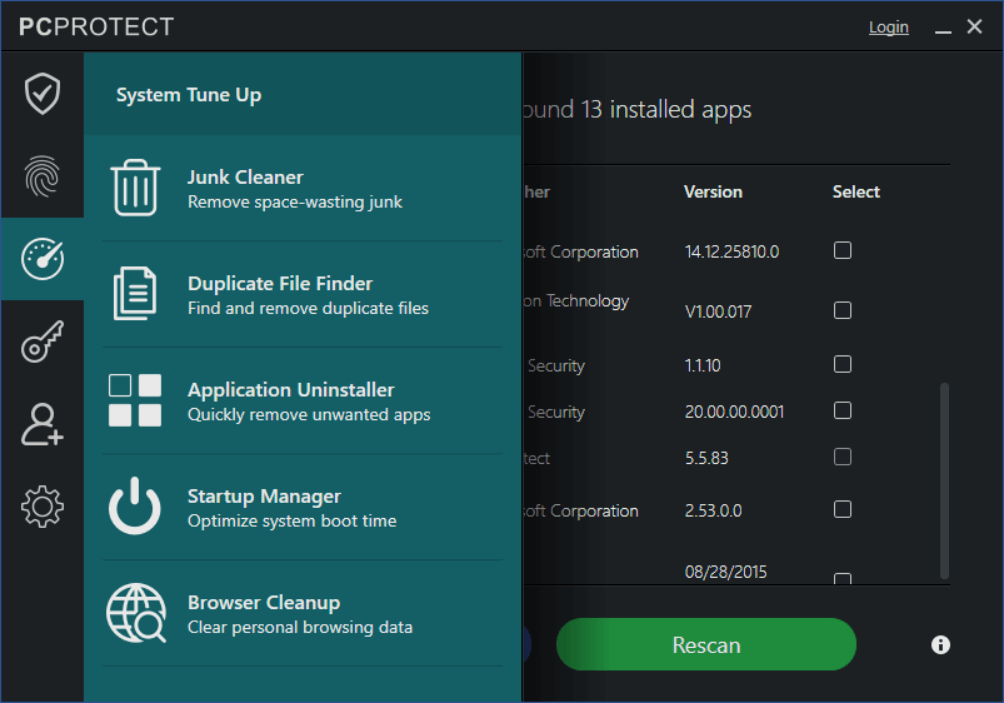Select the fingerprint privacy icon in sidebar
This screenshot has width=1004, height=703.
[42, 177]
